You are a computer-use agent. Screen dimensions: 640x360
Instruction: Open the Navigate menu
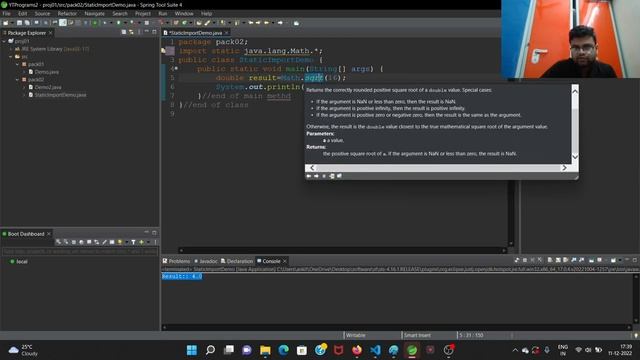click(x=95, y=13)
